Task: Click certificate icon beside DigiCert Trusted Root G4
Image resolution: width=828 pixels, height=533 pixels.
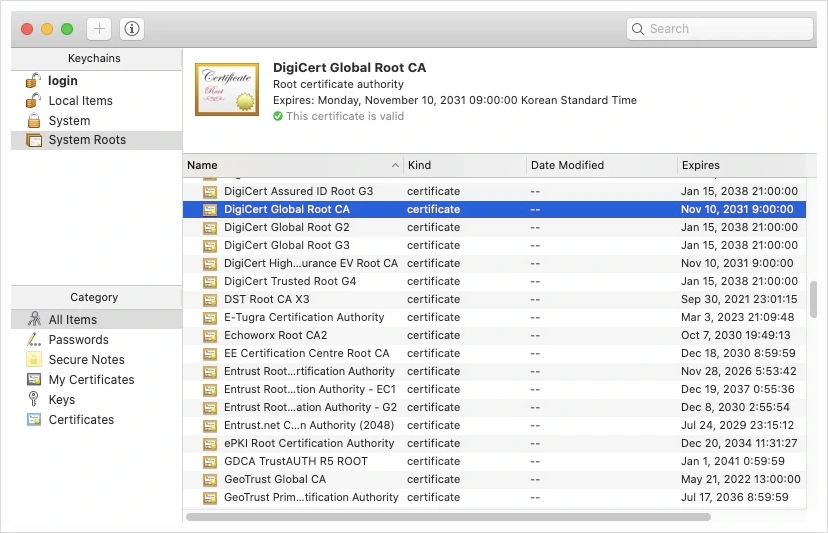Action: pos(210,282)
